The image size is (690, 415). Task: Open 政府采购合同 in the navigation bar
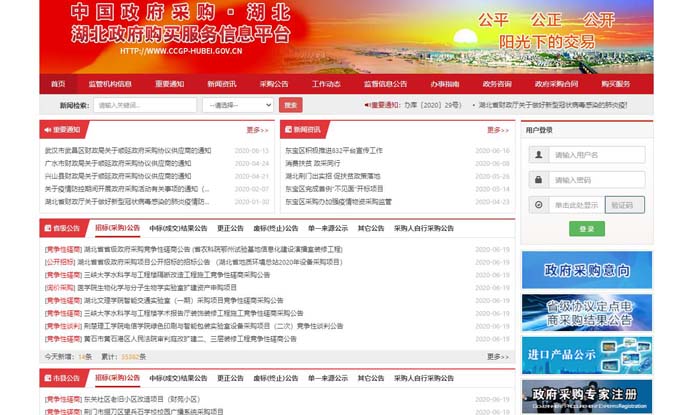click(x=556, y=84)
